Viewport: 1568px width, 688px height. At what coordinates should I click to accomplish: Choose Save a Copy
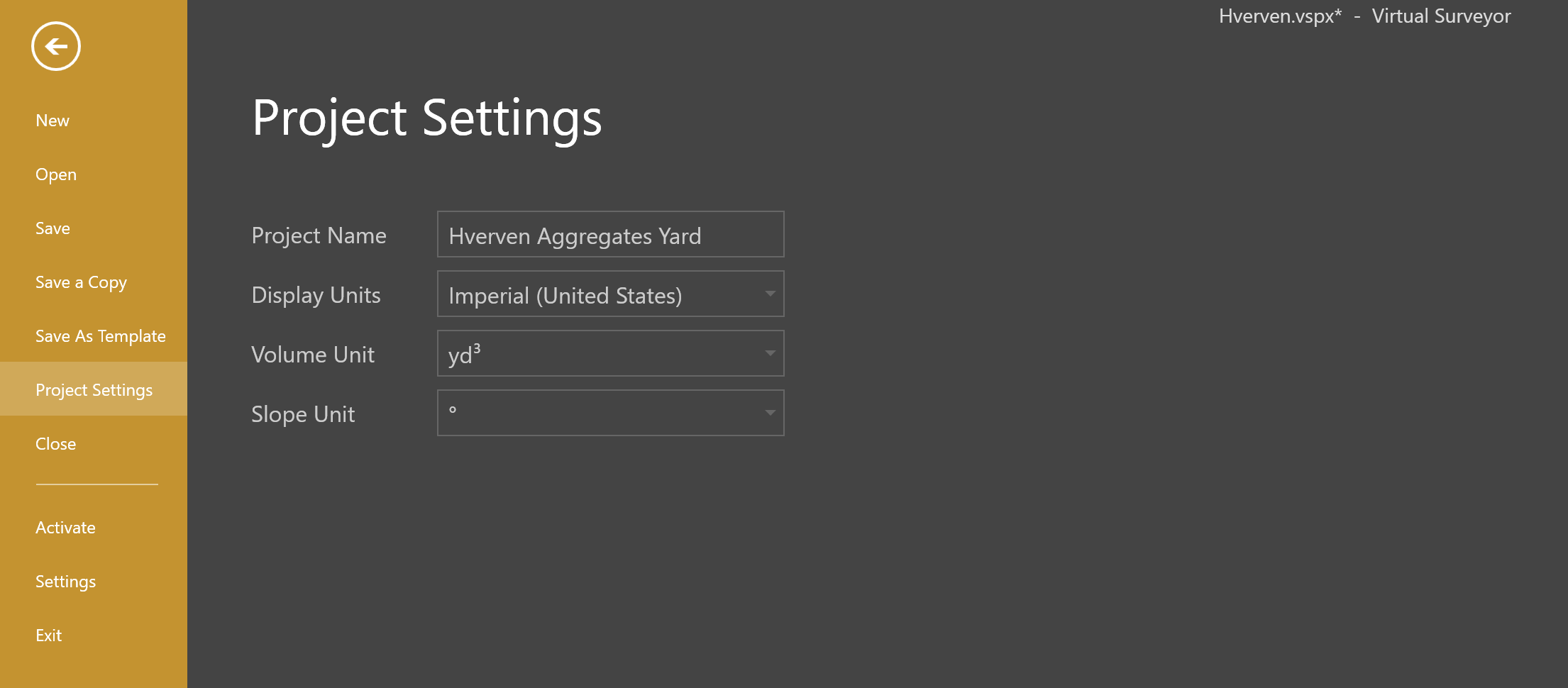tap(80, 282)
